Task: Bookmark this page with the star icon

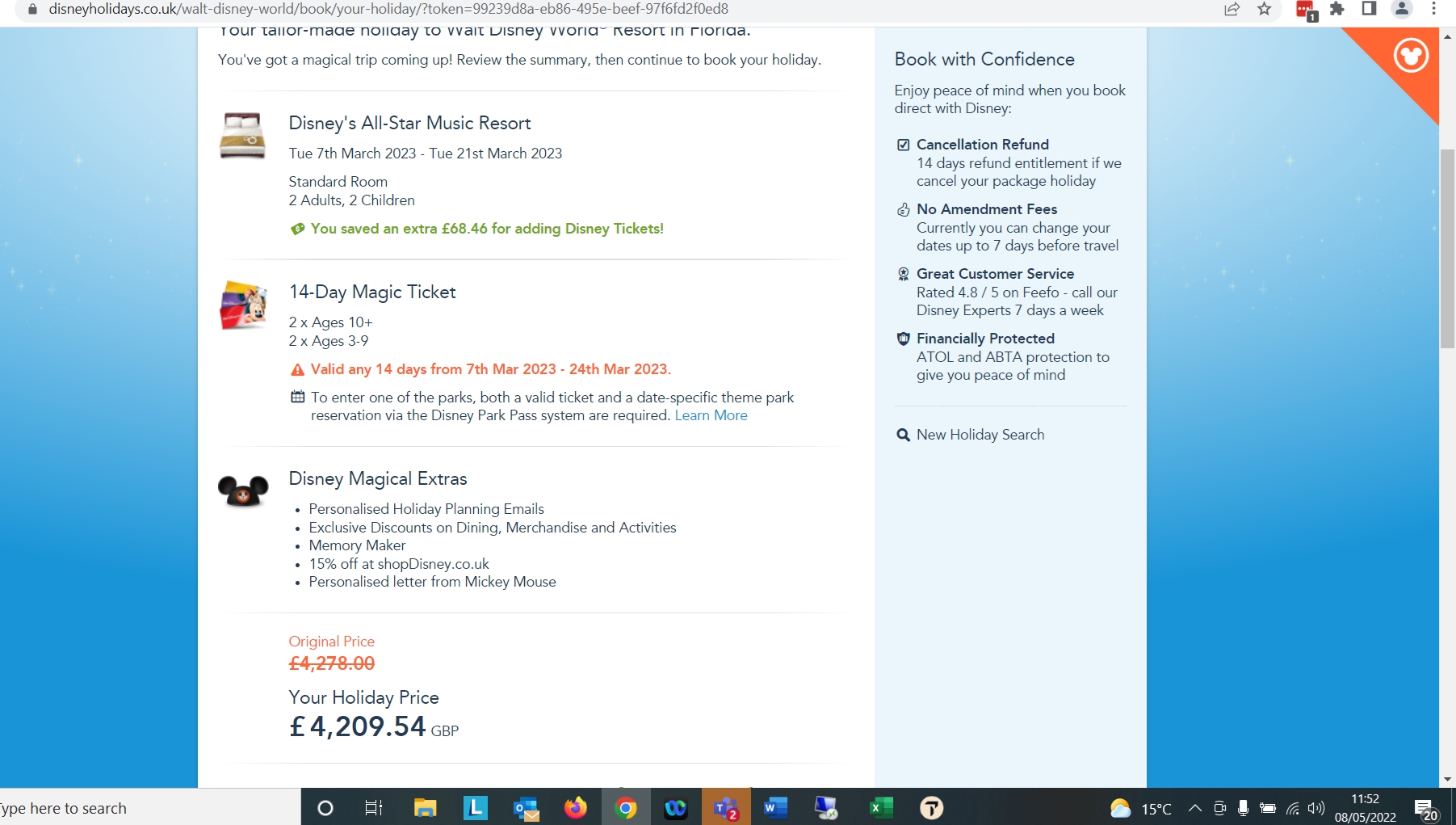Action: (x=1265, y=9)
